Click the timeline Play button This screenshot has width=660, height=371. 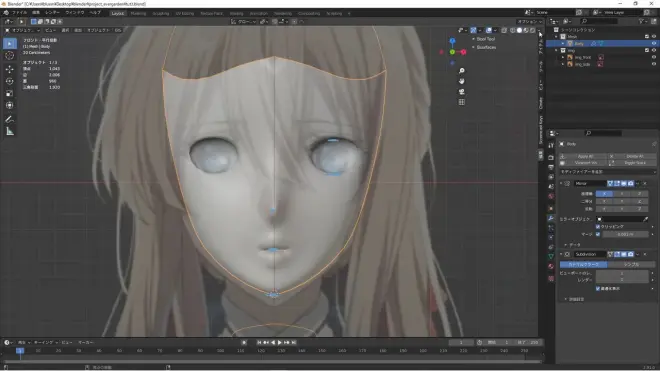tap(279, 342)
